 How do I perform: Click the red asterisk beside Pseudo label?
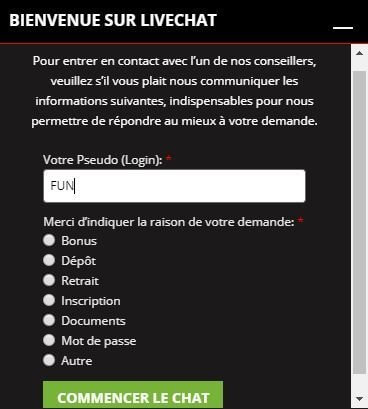169,157
